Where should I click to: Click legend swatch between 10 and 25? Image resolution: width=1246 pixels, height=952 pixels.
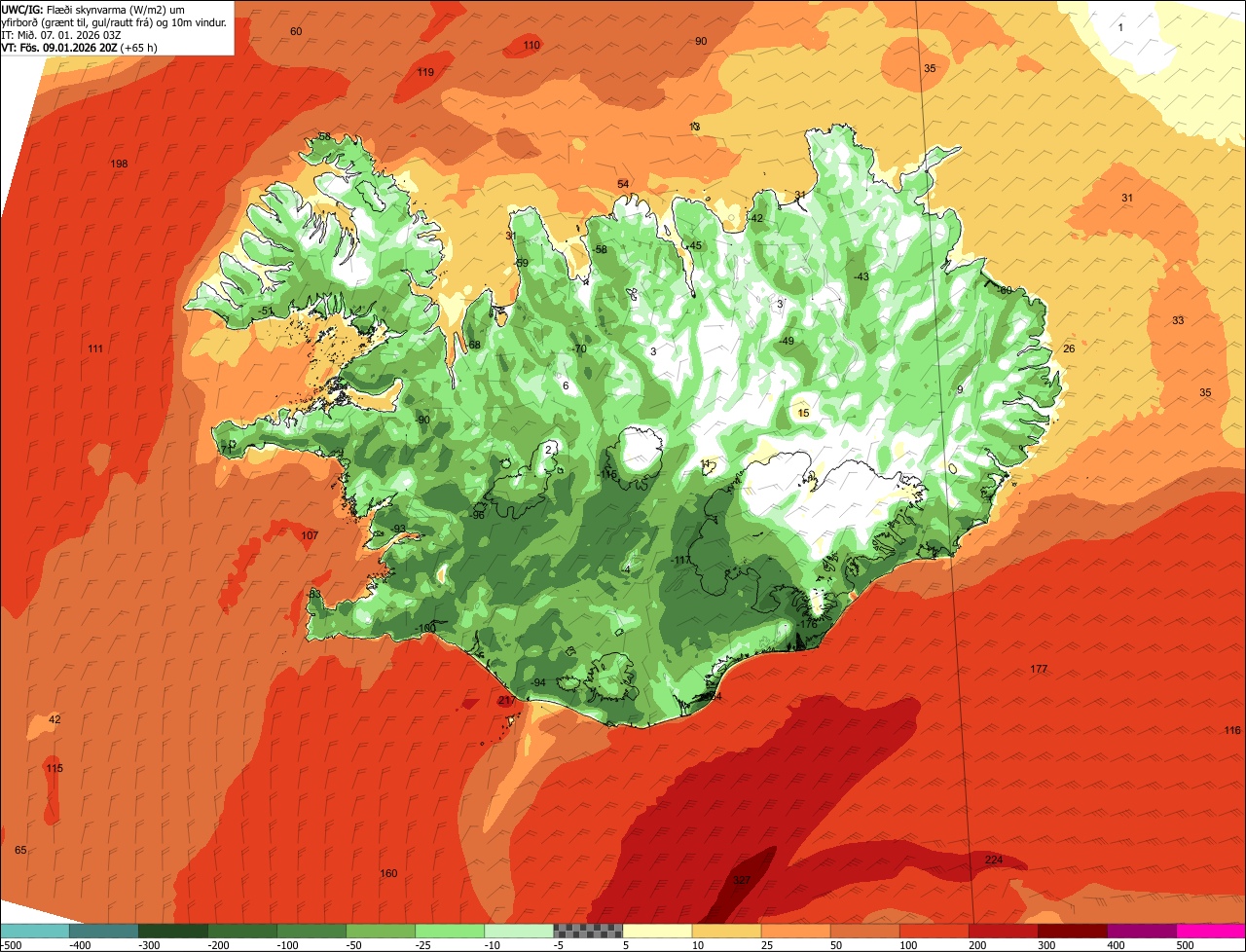[726, 931]
